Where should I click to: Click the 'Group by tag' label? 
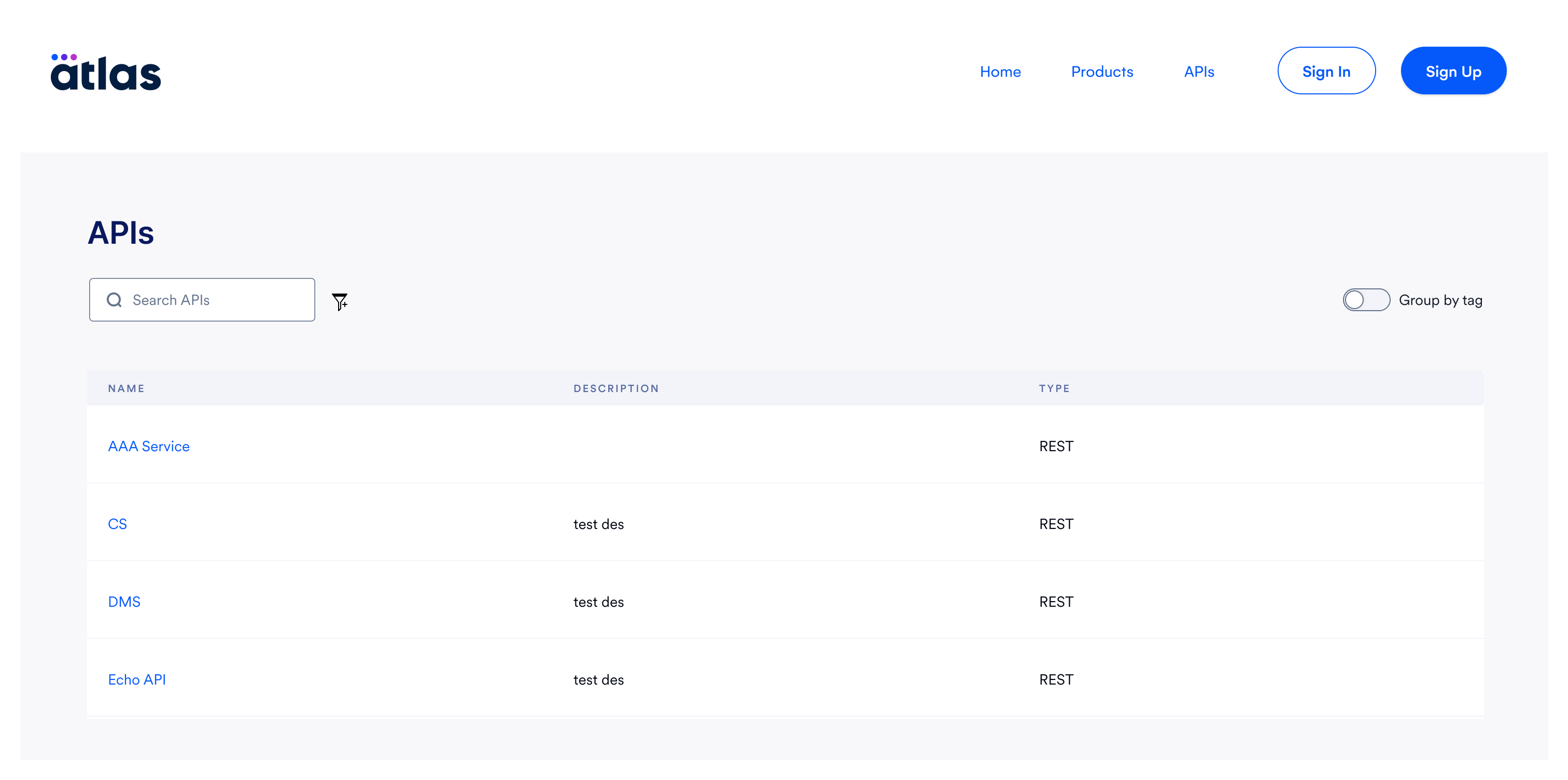(x=1440, y=300)
